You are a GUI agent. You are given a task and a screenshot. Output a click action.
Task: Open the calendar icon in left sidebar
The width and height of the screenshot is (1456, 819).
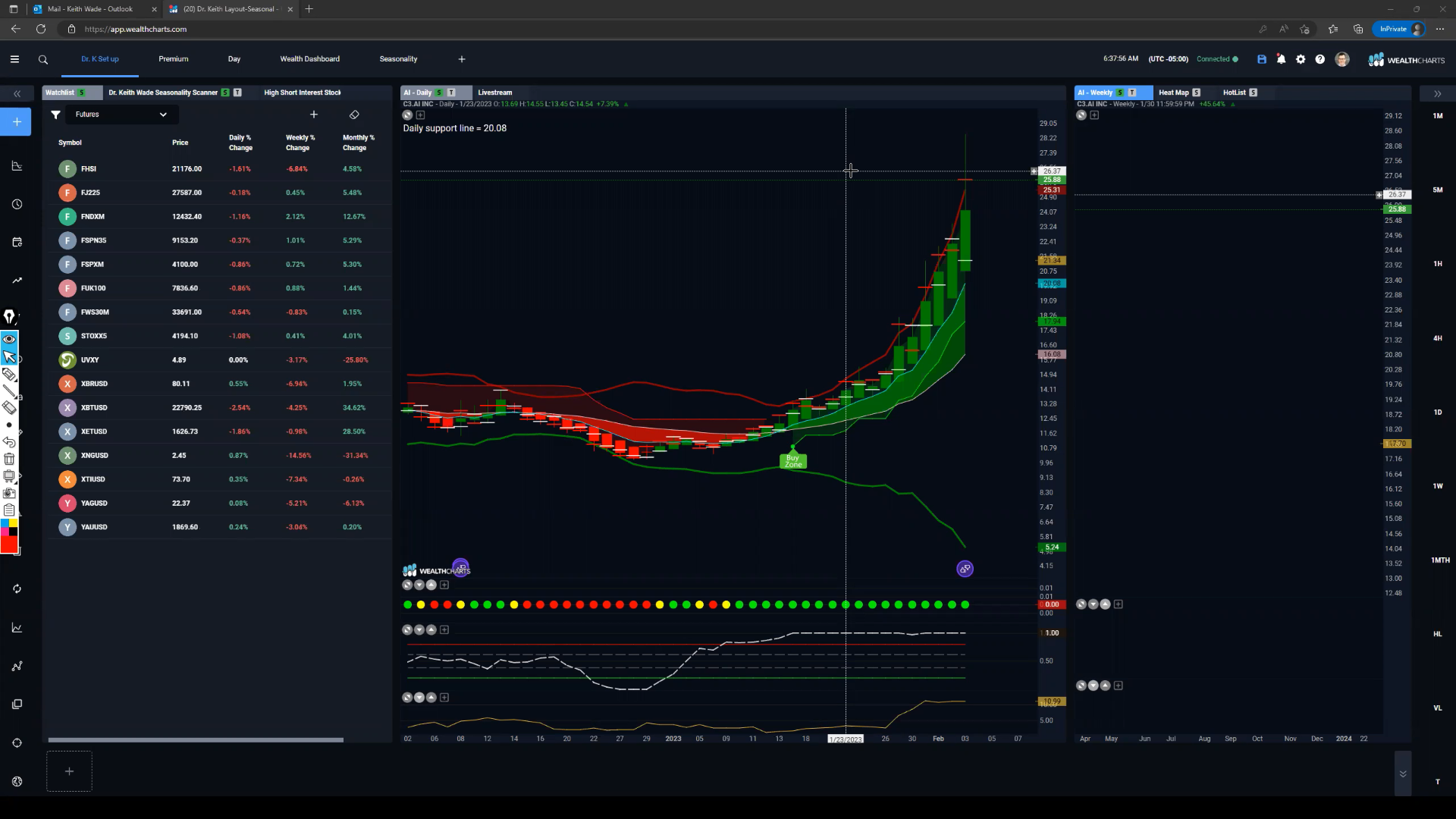[x=17, y=242]
